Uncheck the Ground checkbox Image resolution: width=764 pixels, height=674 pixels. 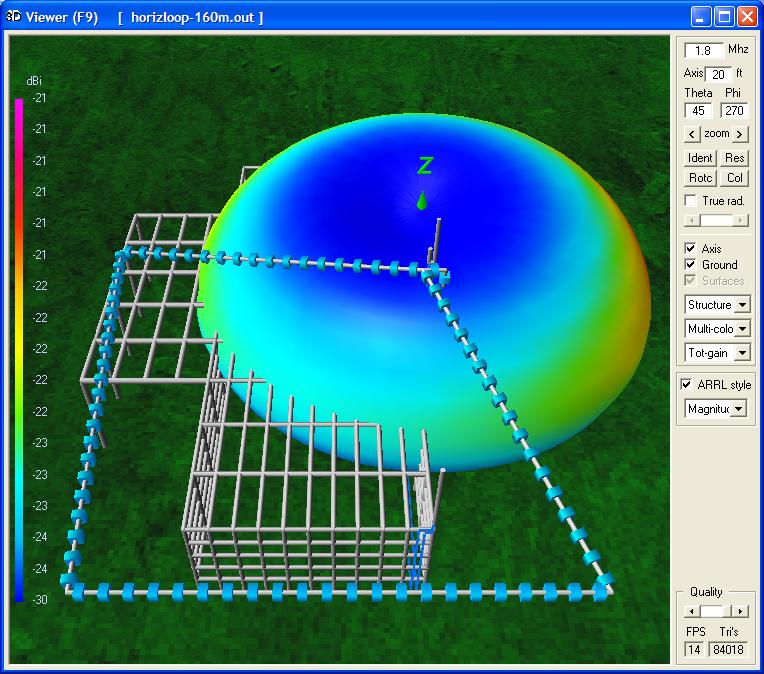690,265
